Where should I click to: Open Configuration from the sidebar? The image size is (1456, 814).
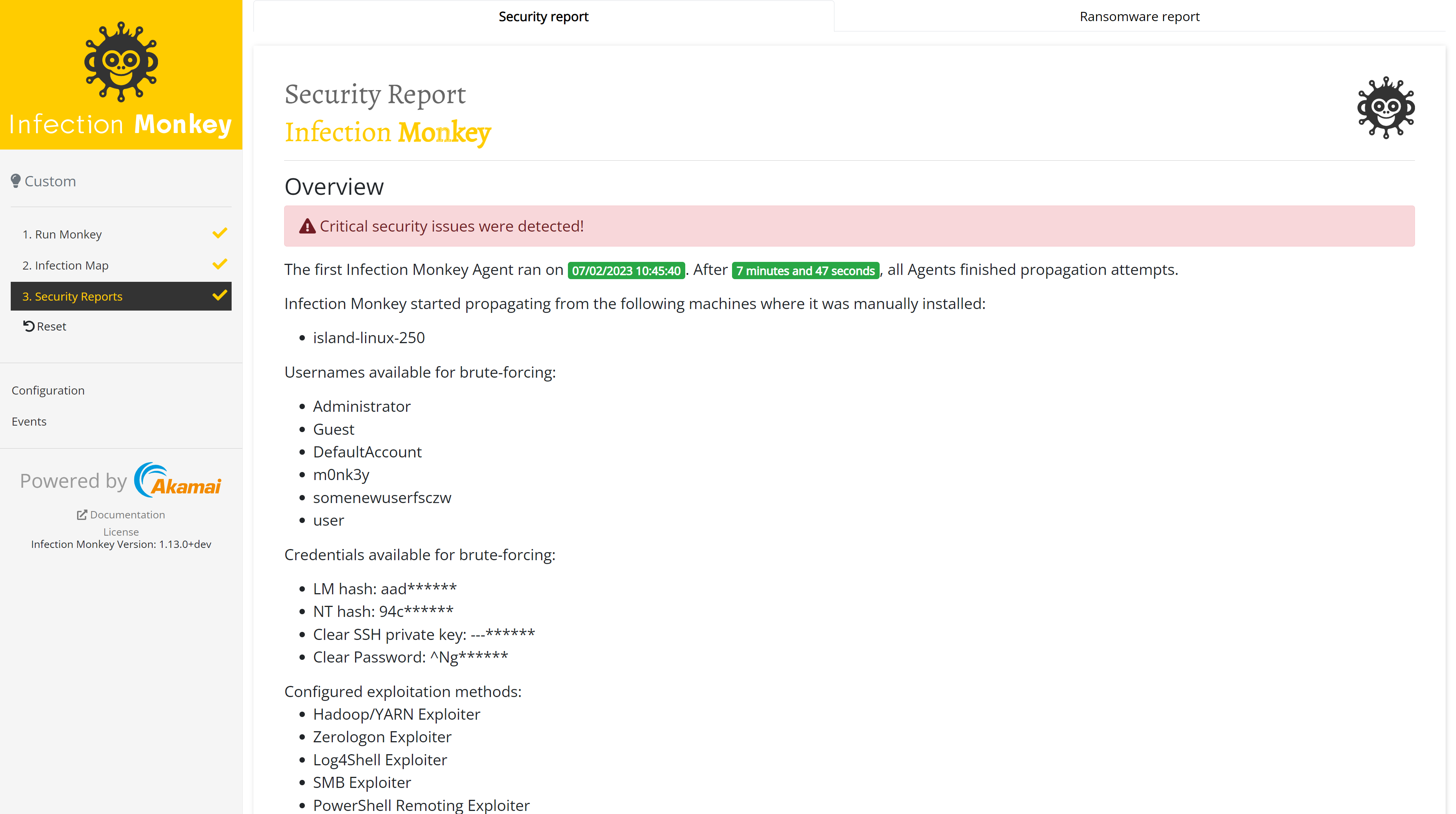[48, 390]
